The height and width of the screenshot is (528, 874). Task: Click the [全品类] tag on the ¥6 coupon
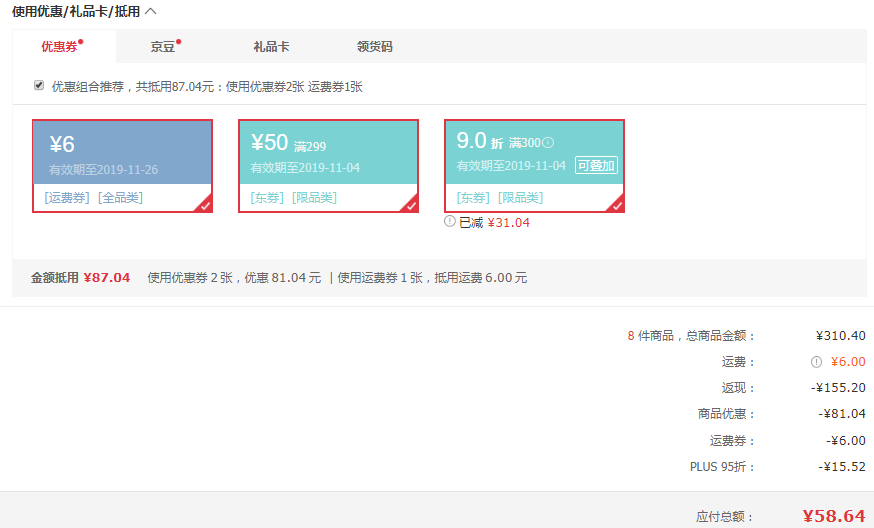[120, 197]
